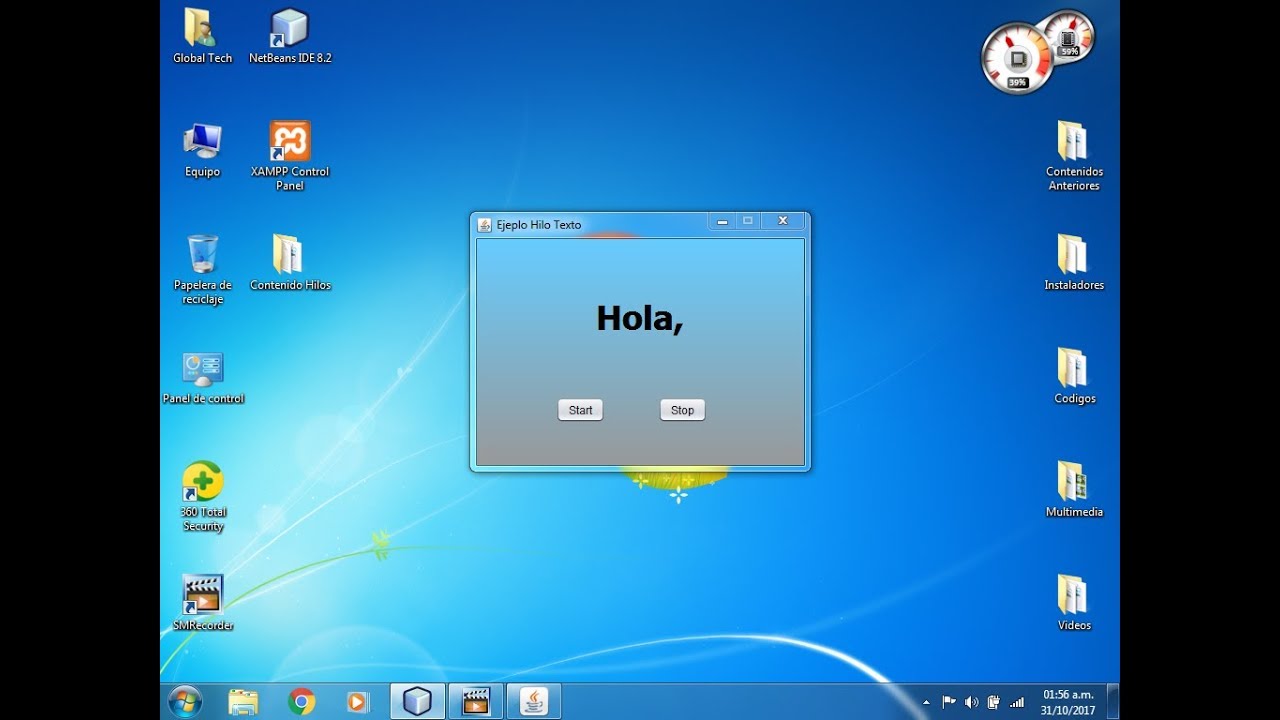Minimize the Ejeplo Hilo Texto window
This screenshot has height=720, width=1280.
[722, 221]
